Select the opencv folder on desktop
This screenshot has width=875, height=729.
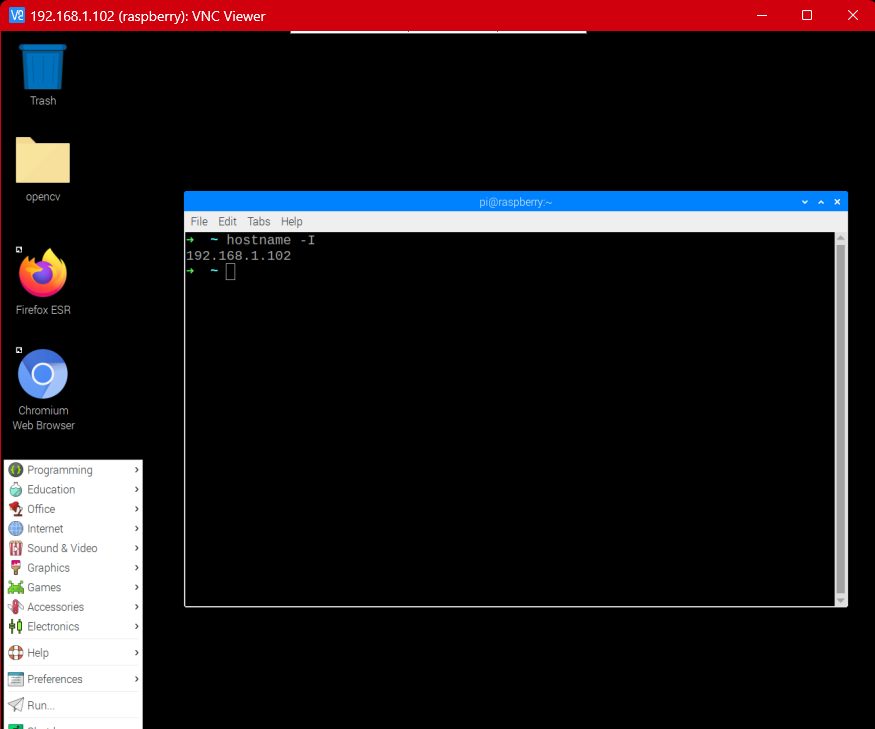click(x=43, y=160)
